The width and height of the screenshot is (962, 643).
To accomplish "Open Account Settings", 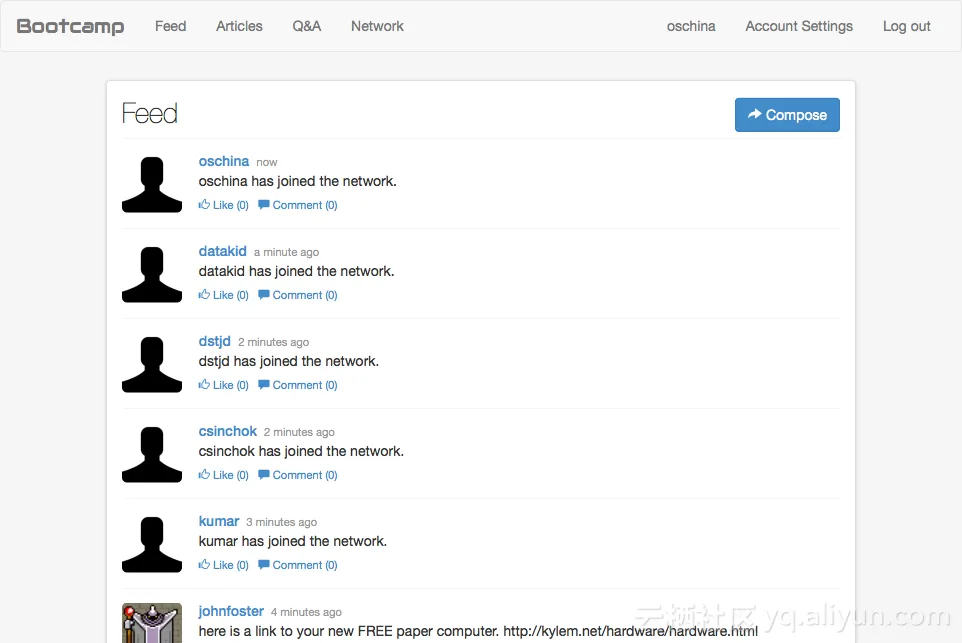I will tap(799, 26).
